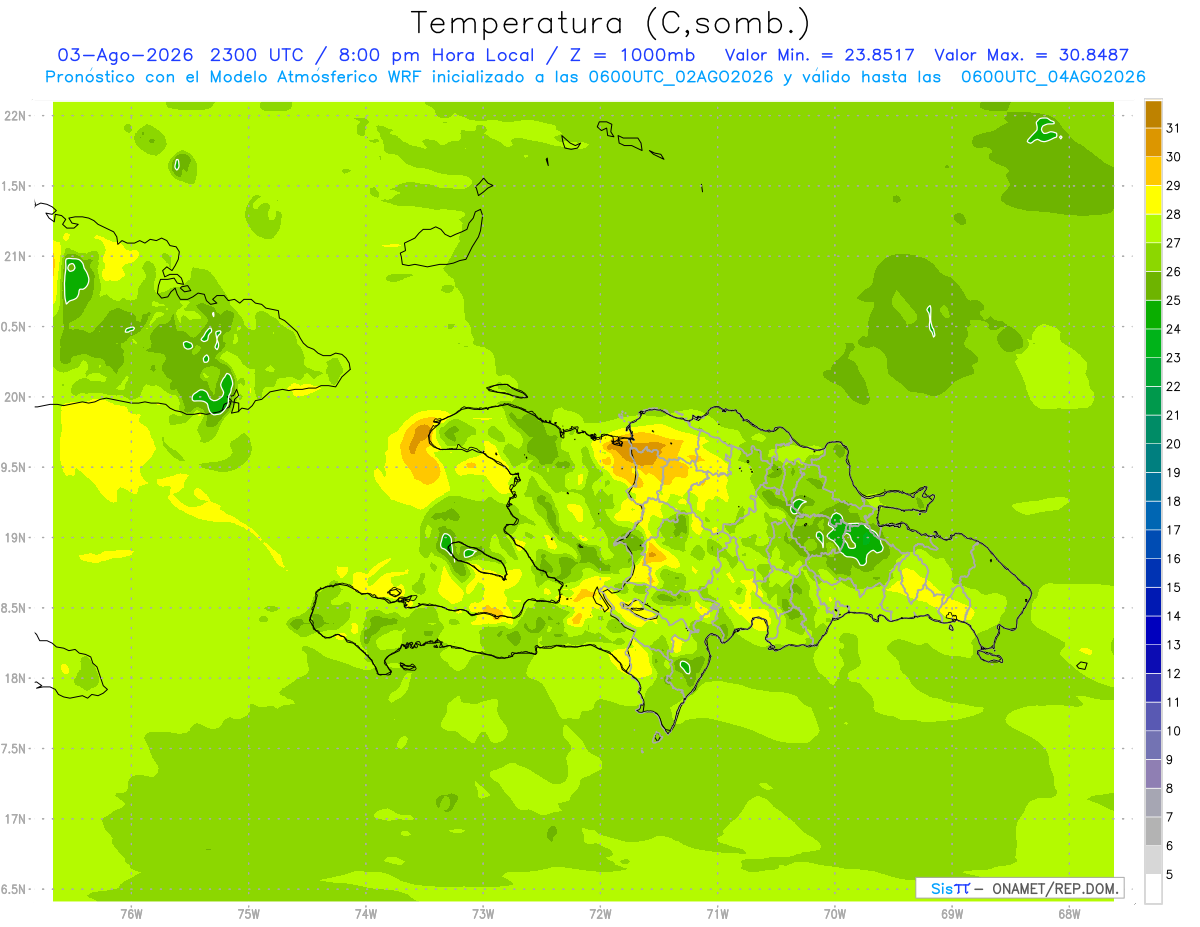Pick the purple swatch between 9 and 10
The image size is (1200, 927).
tap(1153, 745)
